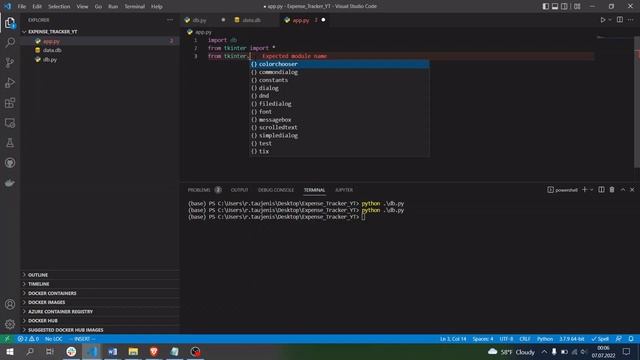Click CRLF end of line setting
The image size is (640, 360).
pyautogui.click(x=525, y=339)
